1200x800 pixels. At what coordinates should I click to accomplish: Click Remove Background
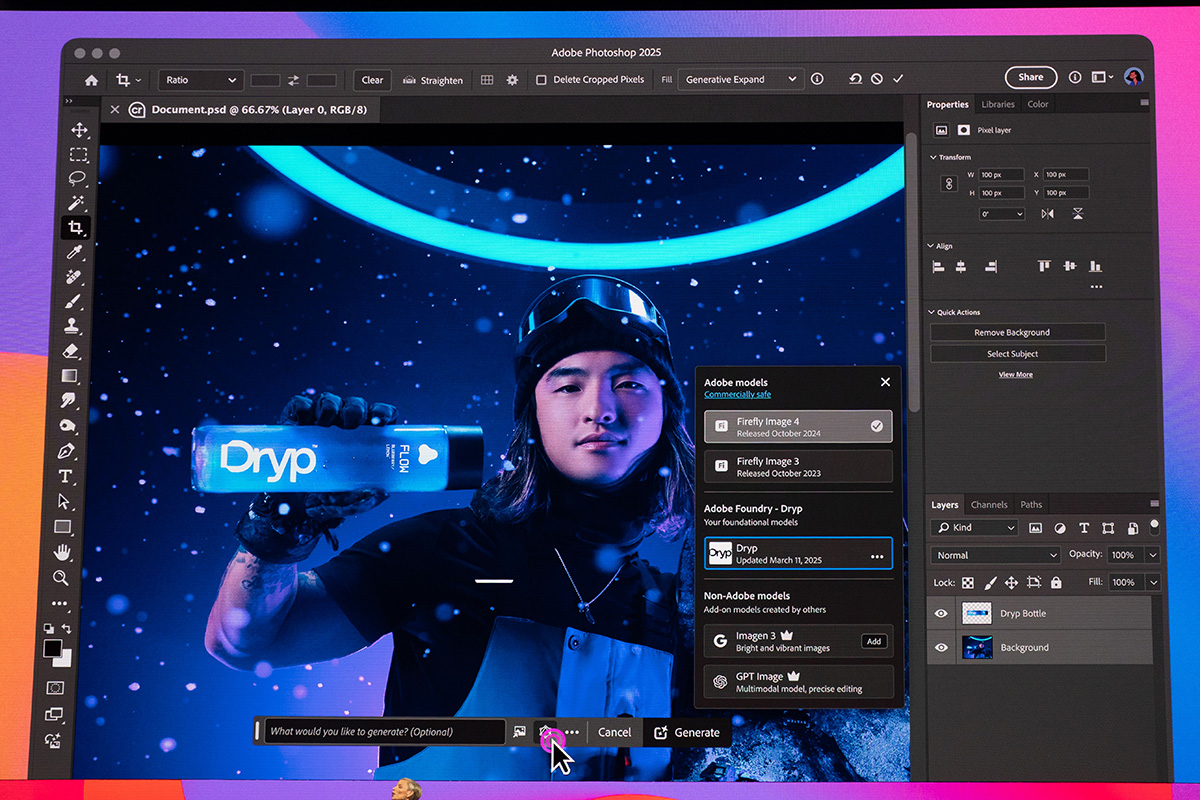1018,332
